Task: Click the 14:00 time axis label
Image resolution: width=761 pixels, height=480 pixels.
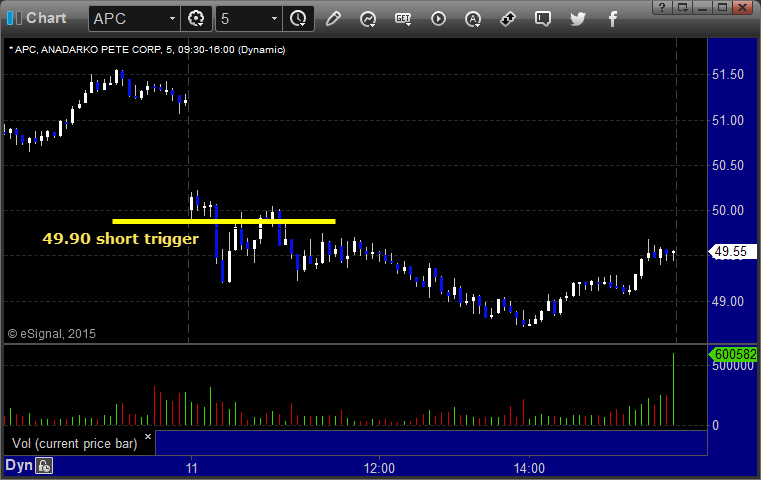Action: click(x=529, y=468)
